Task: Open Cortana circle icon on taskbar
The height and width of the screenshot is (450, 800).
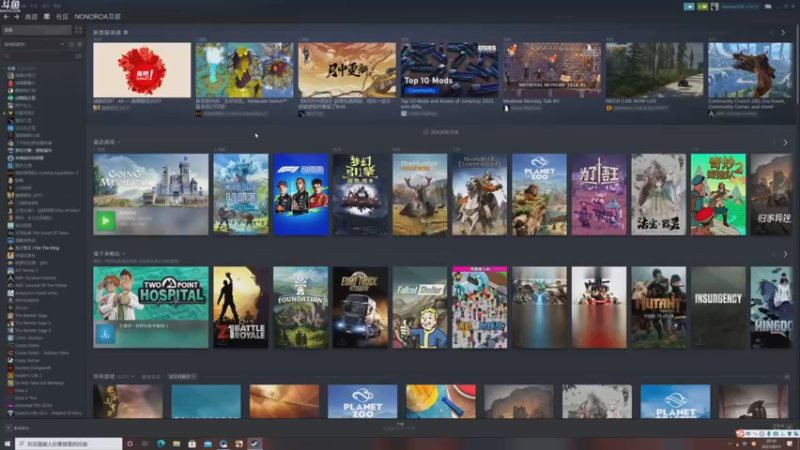Action: point(130,444)
